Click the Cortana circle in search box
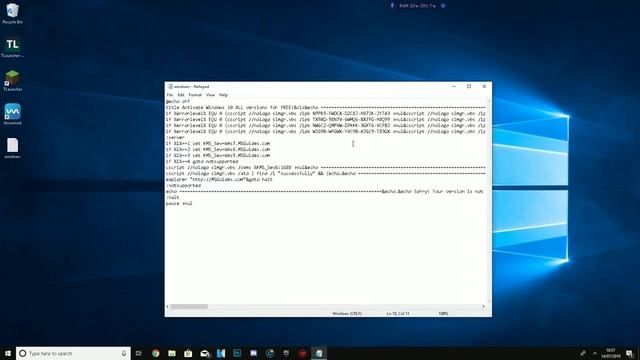This screenshot has height=360, width=640. pyautogui.click(x=23, y=353)
